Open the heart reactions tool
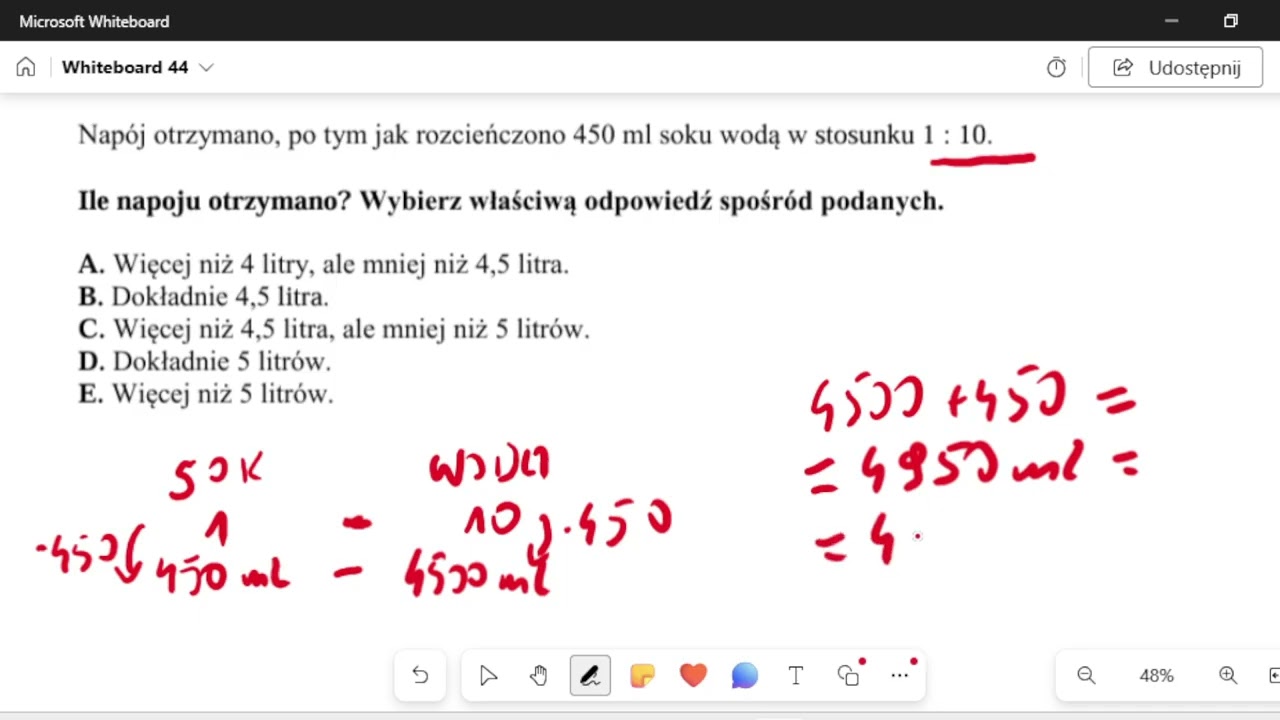1280x720 pixels. [693, 676]
